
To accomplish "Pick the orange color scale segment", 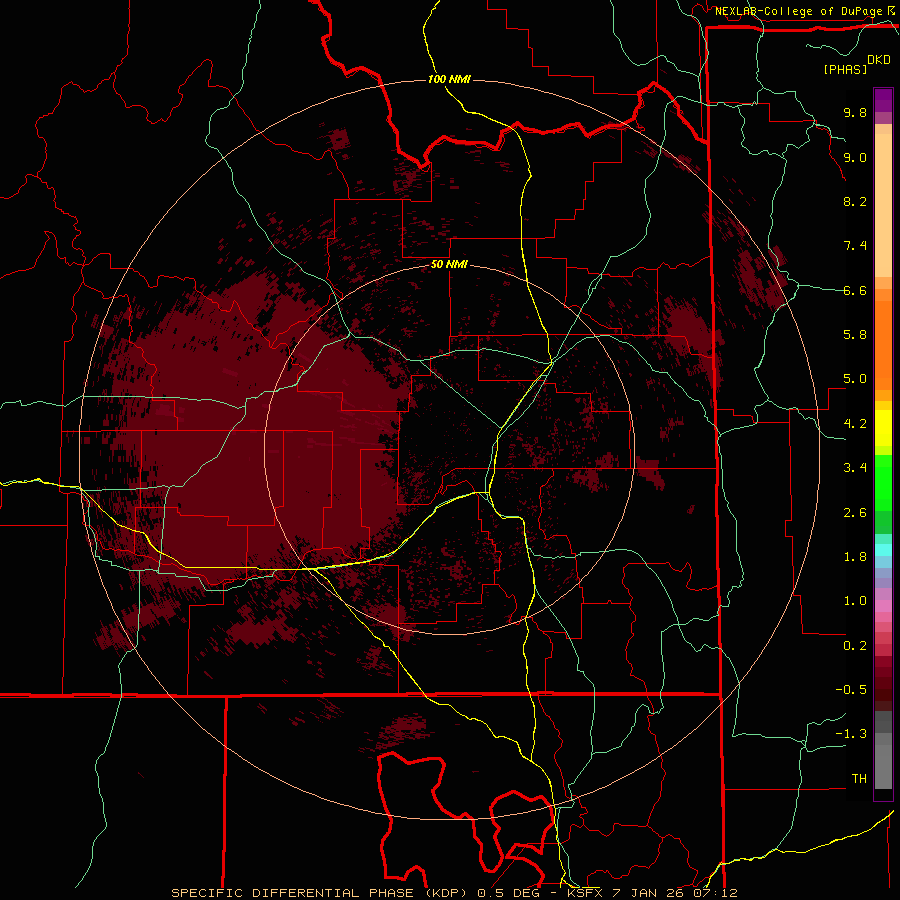I will (x=883, y=346).
